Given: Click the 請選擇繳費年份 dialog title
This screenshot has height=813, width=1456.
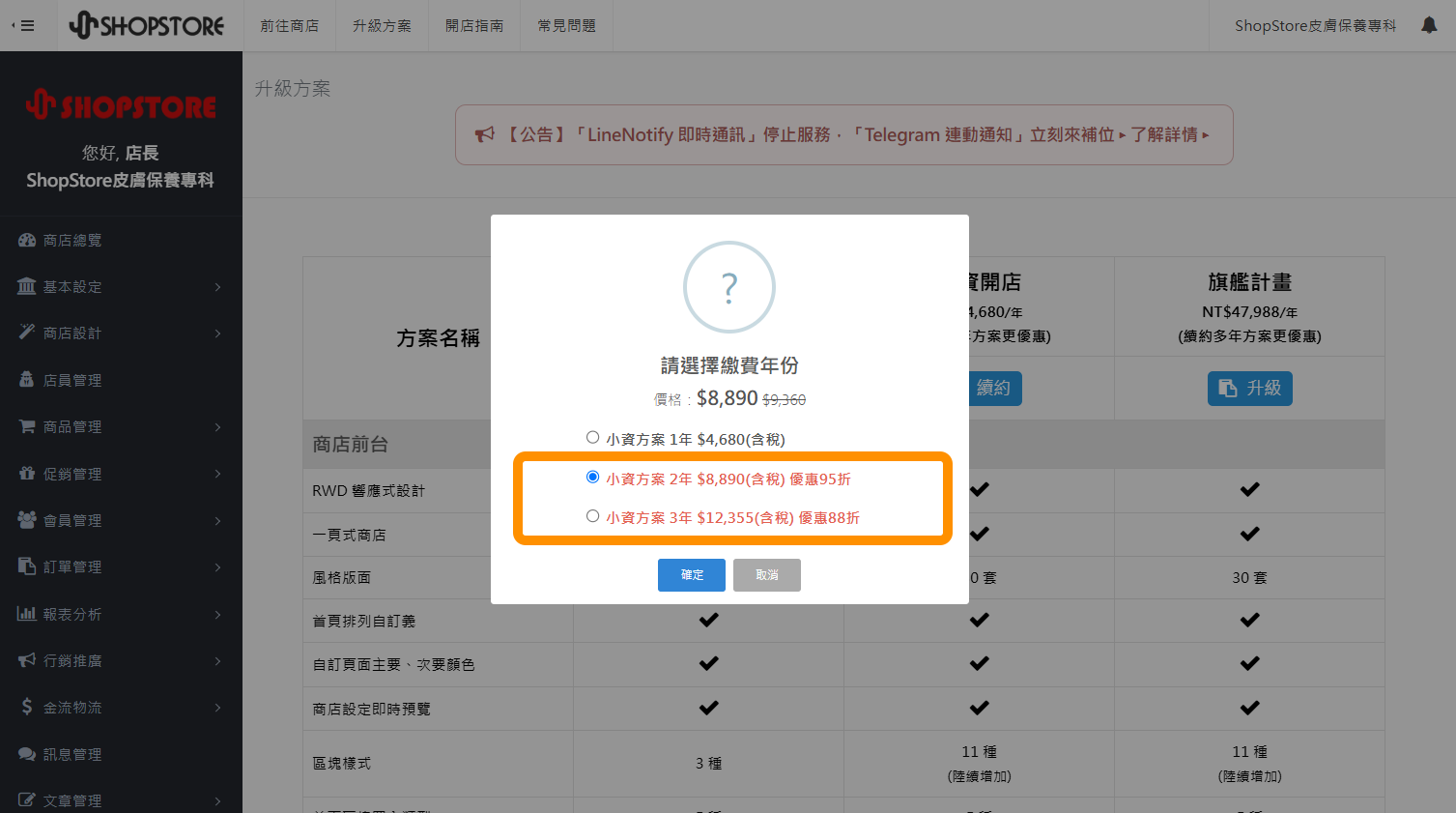Looking at the screenshot, I should 729,365.
